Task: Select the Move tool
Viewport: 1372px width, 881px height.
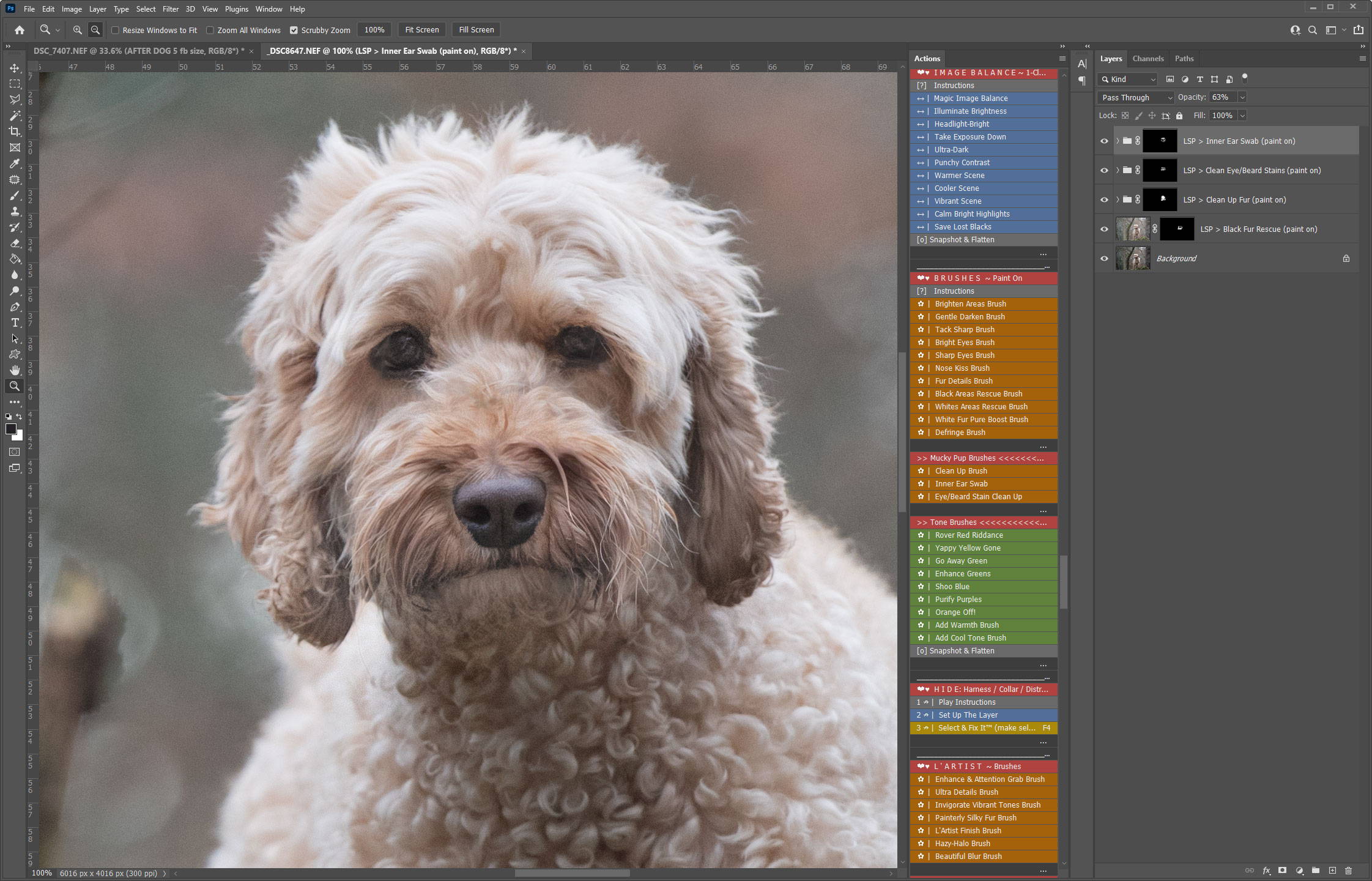Action: (15, 68)
